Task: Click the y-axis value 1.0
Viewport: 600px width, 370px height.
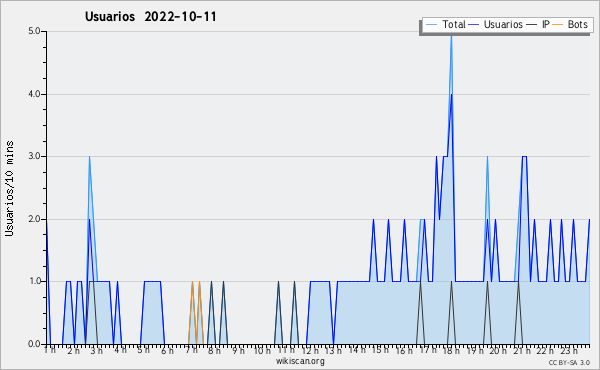Action: coord(34,281)
